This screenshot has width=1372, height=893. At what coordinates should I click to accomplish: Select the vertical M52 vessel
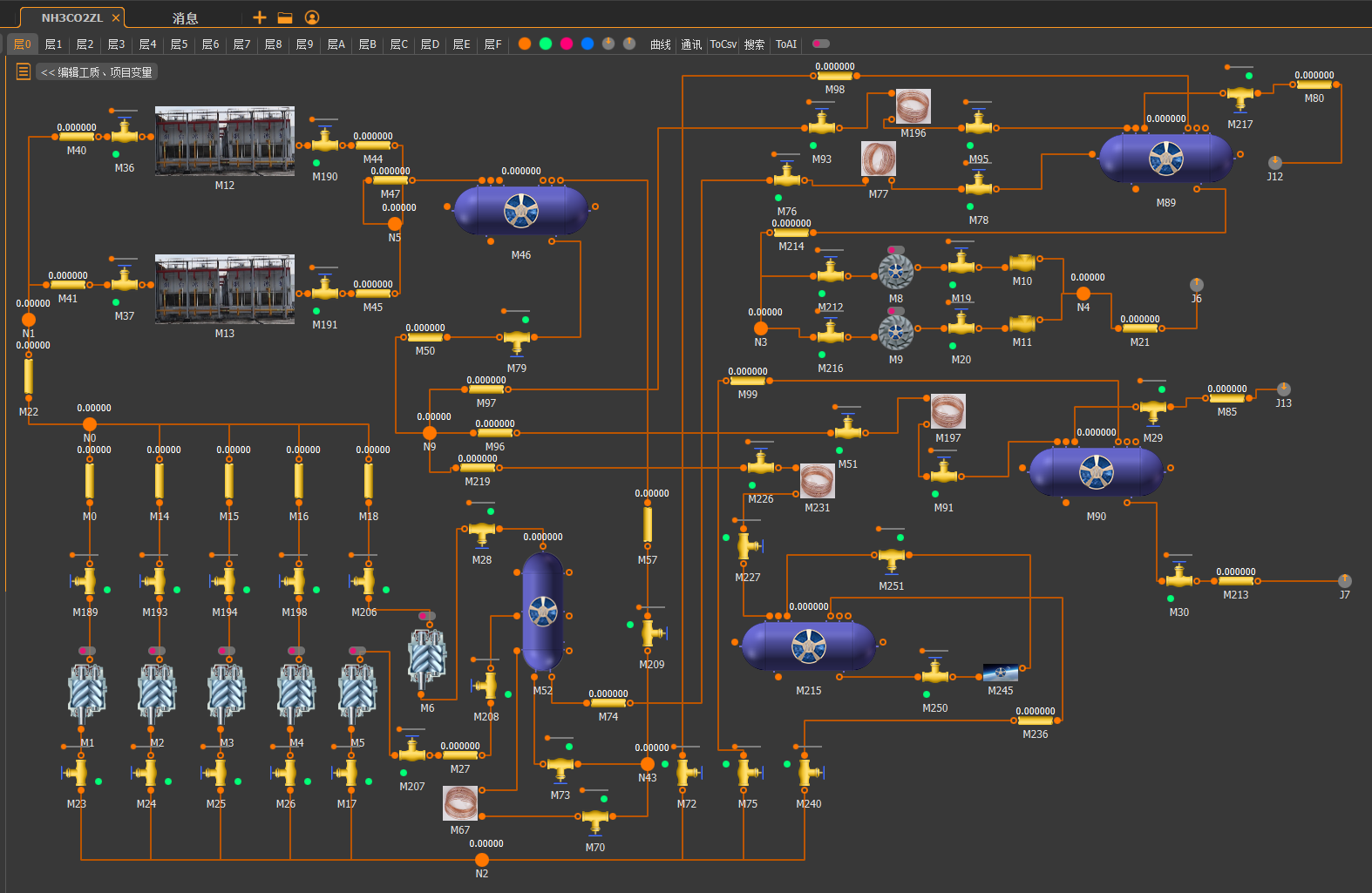(542, 612)
